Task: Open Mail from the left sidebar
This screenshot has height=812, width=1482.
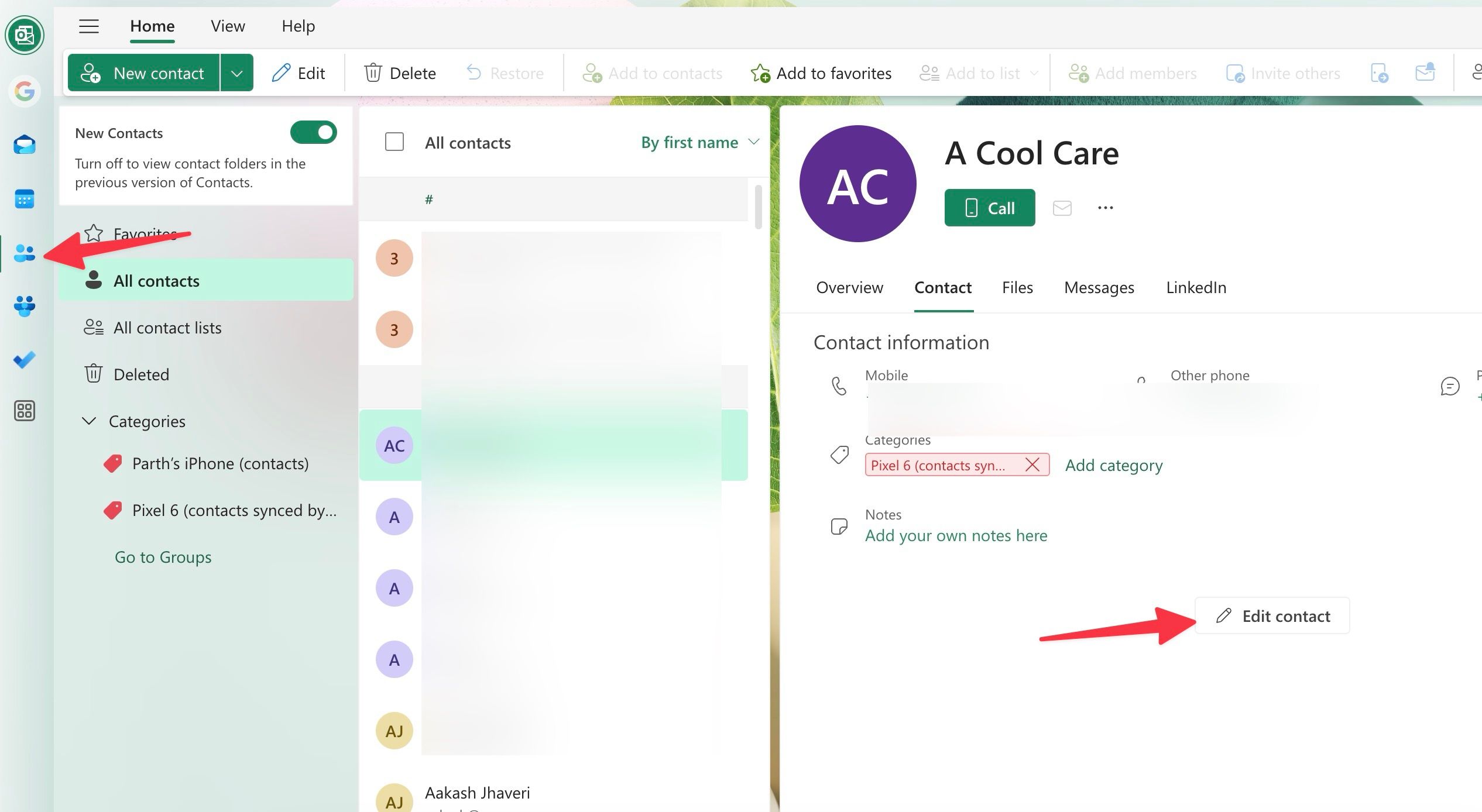Action: point(25,144)
